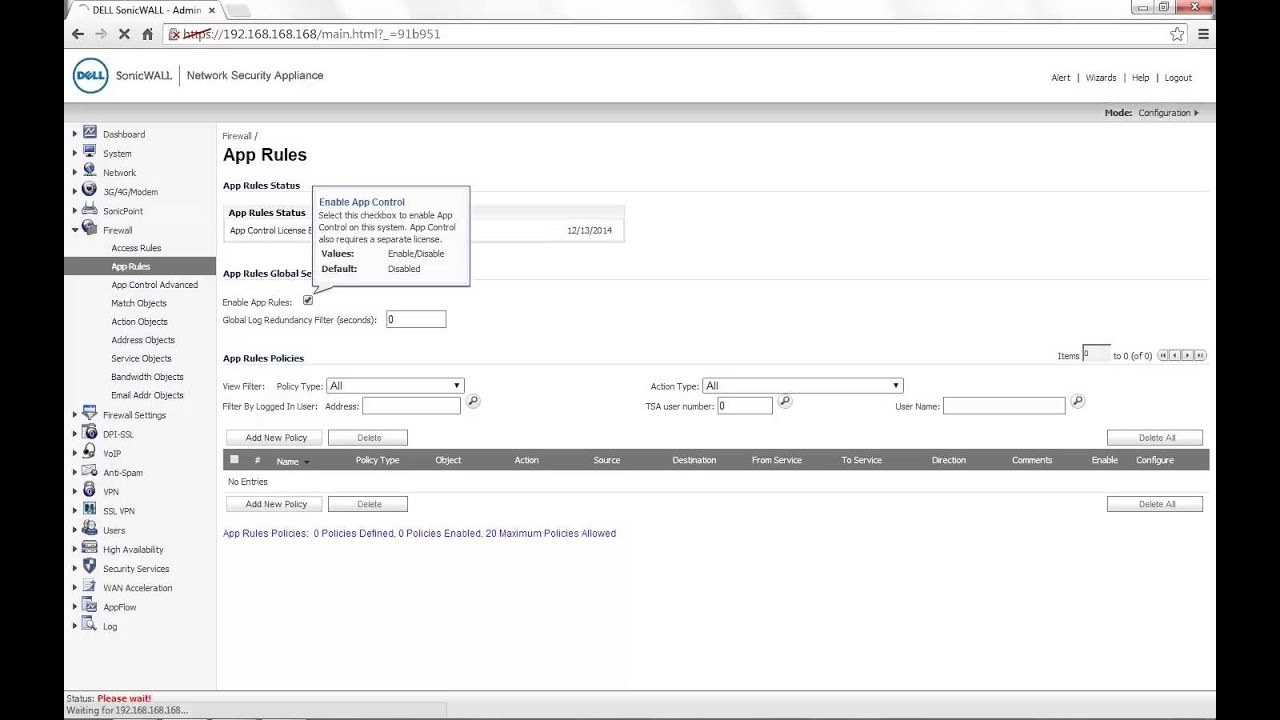This screenshot has height=720, width=1280.
Task: Click the SonicPoint icon
Action: point(90,210)
